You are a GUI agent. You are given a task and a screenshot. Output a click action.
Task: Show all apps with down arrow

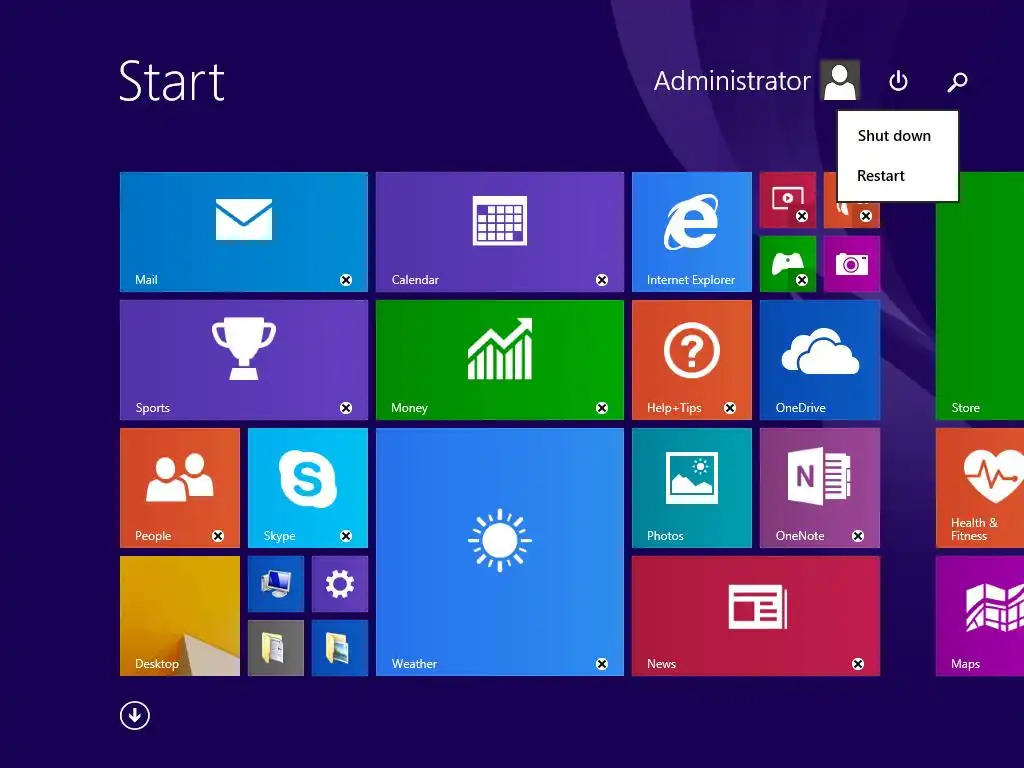click(x=135, y=716)
